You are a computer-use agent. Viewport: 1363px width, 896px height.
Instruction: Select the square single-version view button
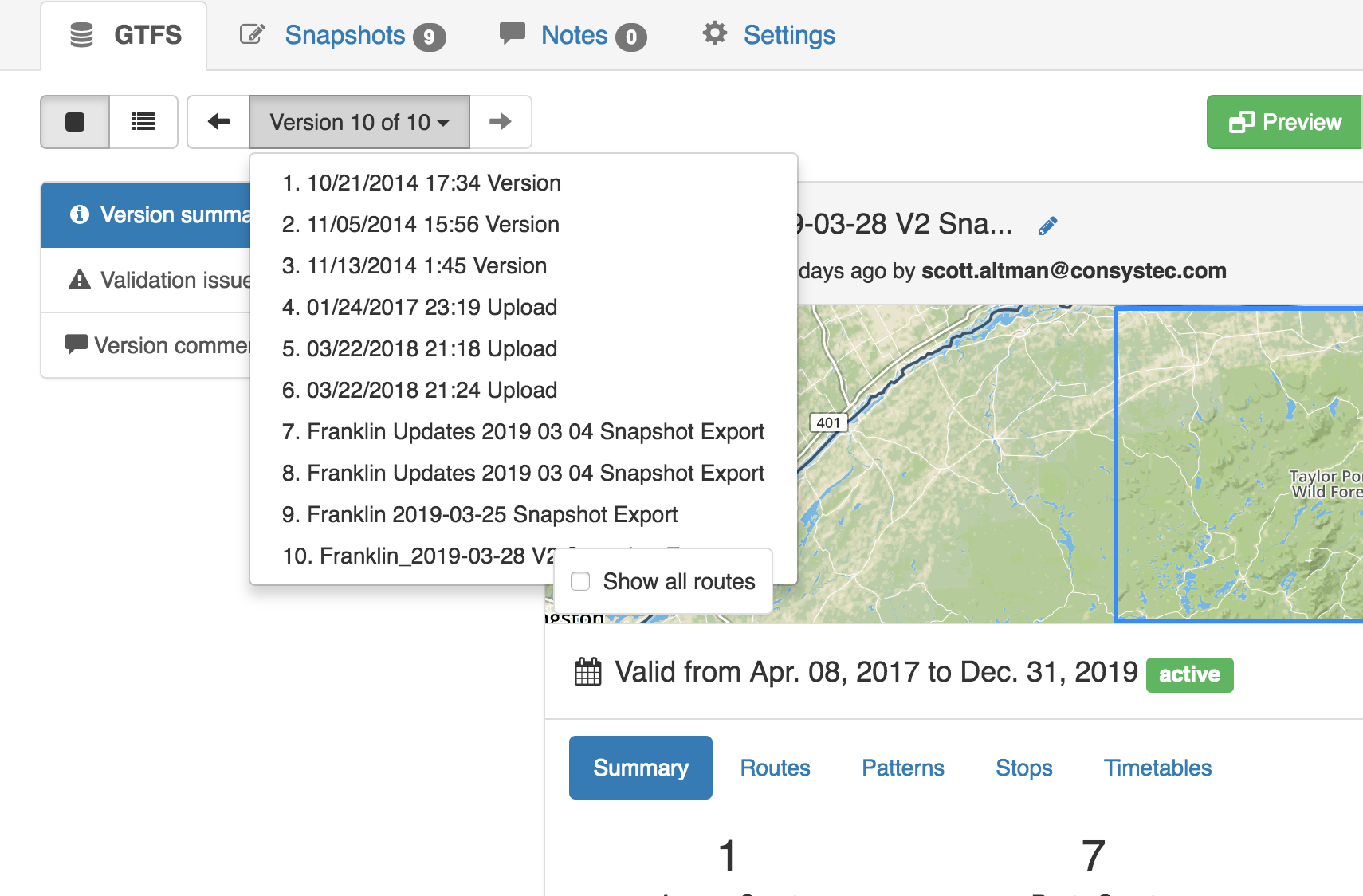click(x=75, y=122)
